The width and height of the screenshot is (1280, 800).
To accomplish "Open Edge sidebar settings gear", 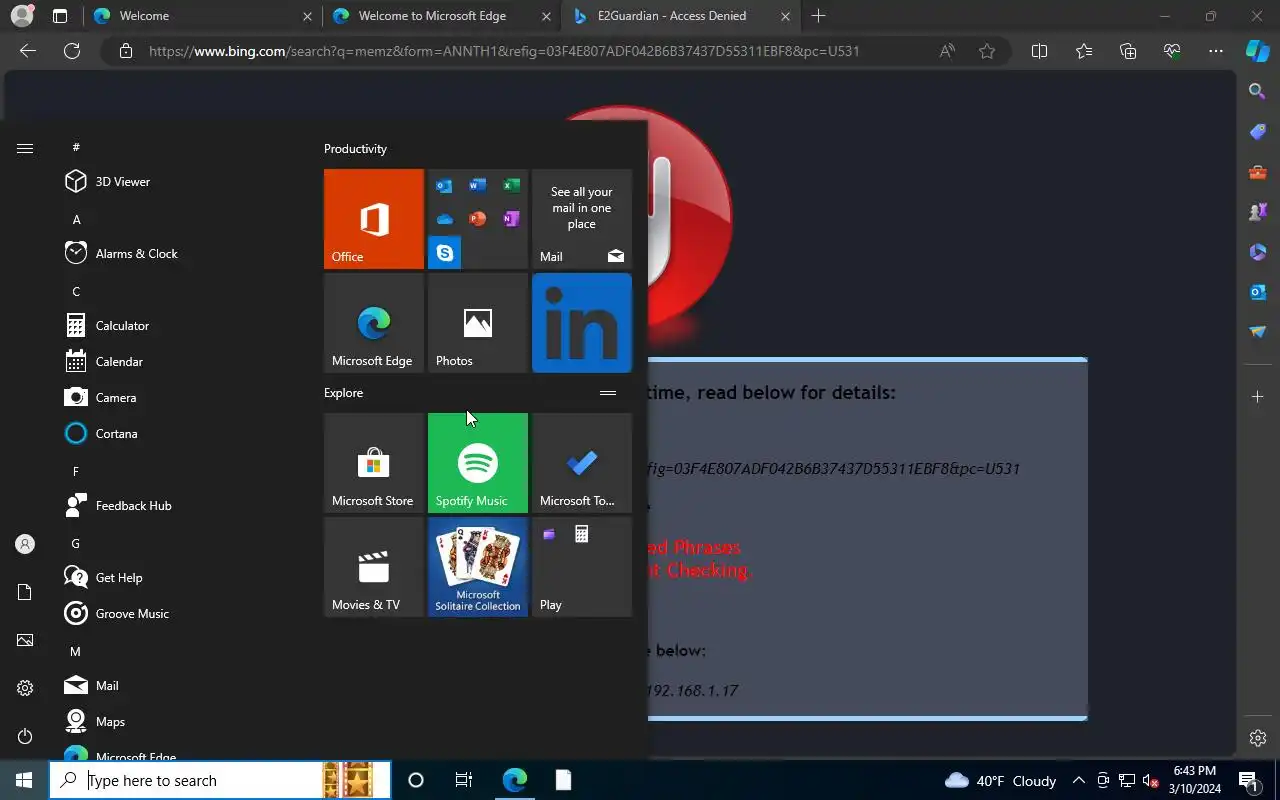I will tap(1258, 738).
